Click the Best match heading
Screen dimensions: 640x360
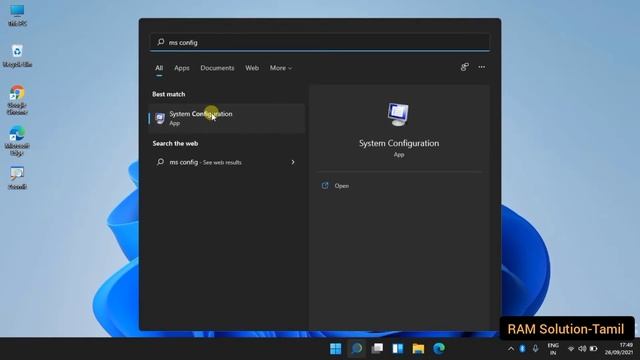[169, 94]
